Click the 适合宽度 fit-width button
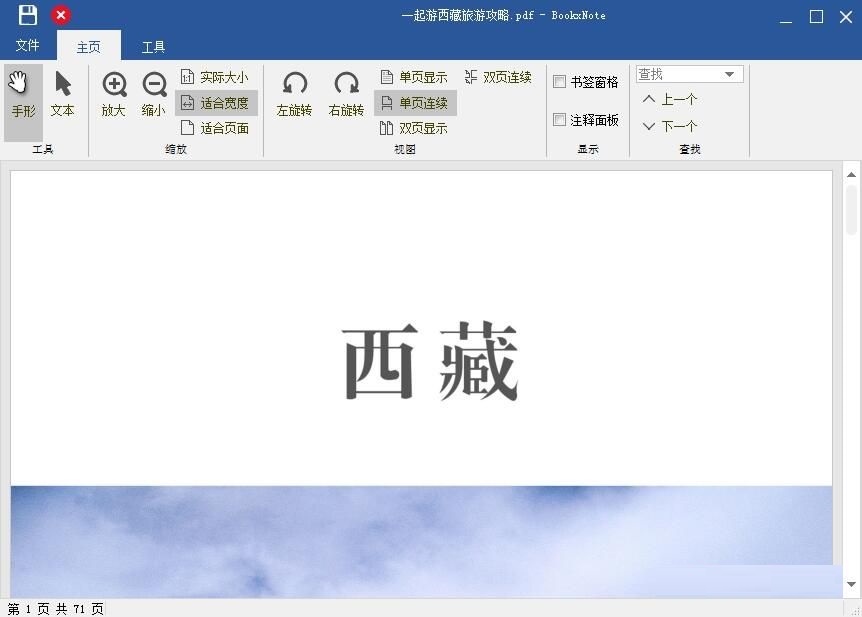This screenshot has height=617, width=862. tap(215, 102)
